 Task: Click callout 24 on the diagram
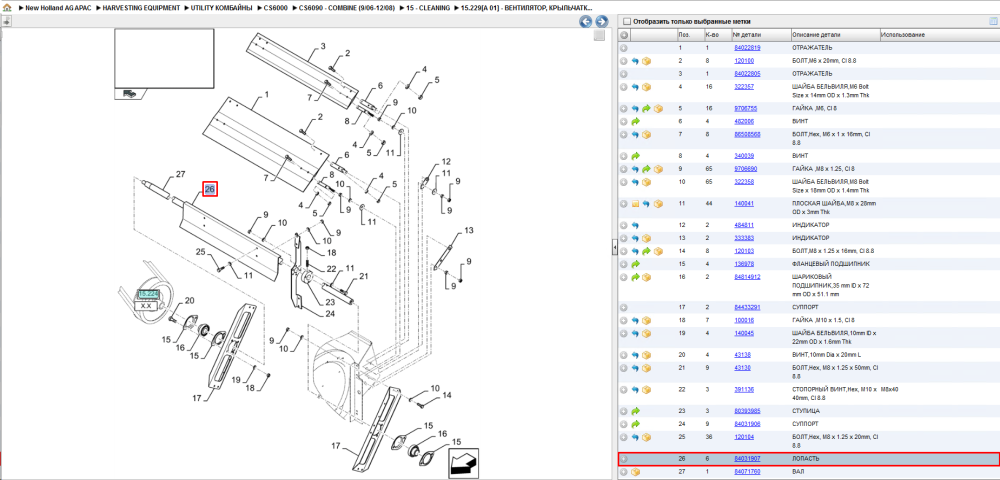click(x=330, y=313)
